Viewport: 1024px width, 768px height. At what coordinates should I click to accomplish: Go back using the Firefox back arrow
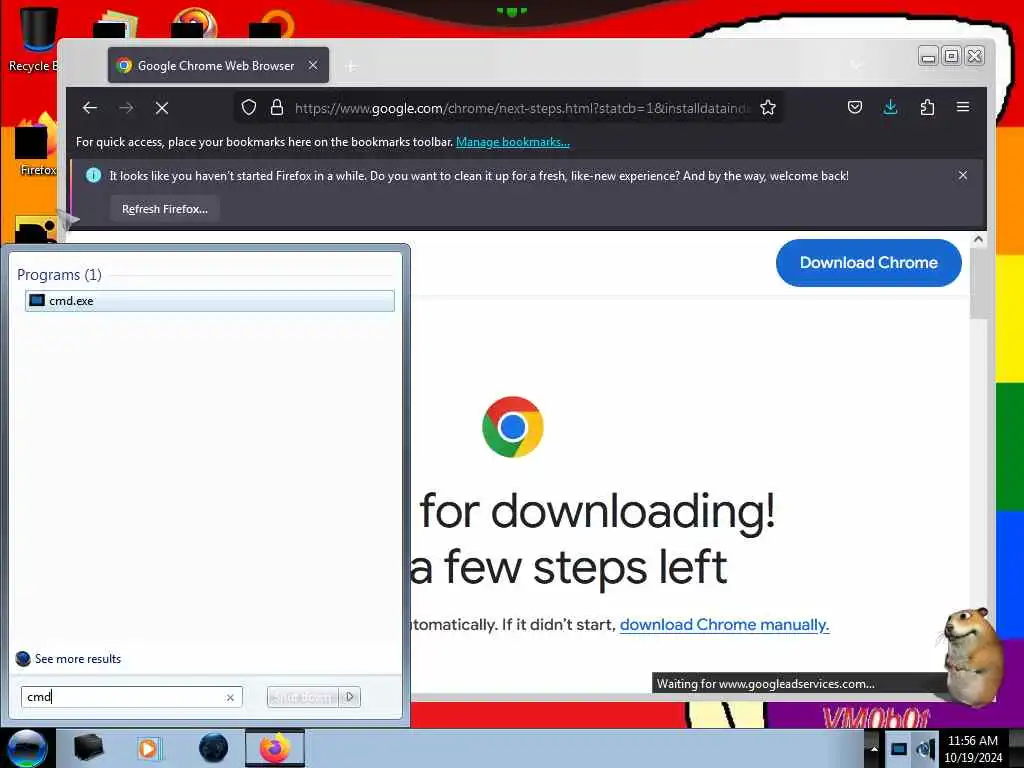[x=90, y=108]
